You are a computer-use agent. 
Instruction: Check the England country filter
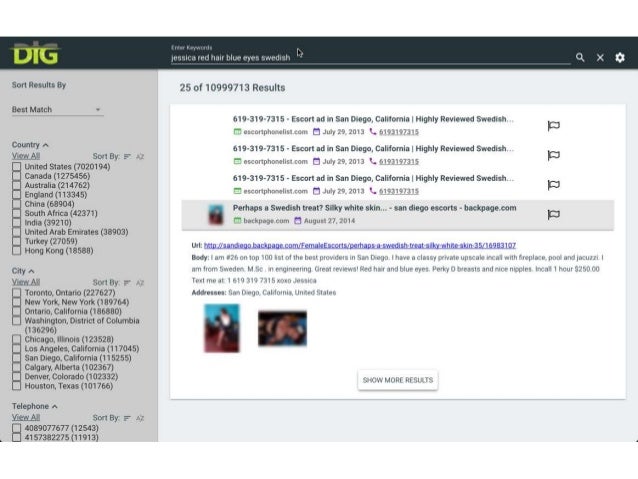coord(16,195)
